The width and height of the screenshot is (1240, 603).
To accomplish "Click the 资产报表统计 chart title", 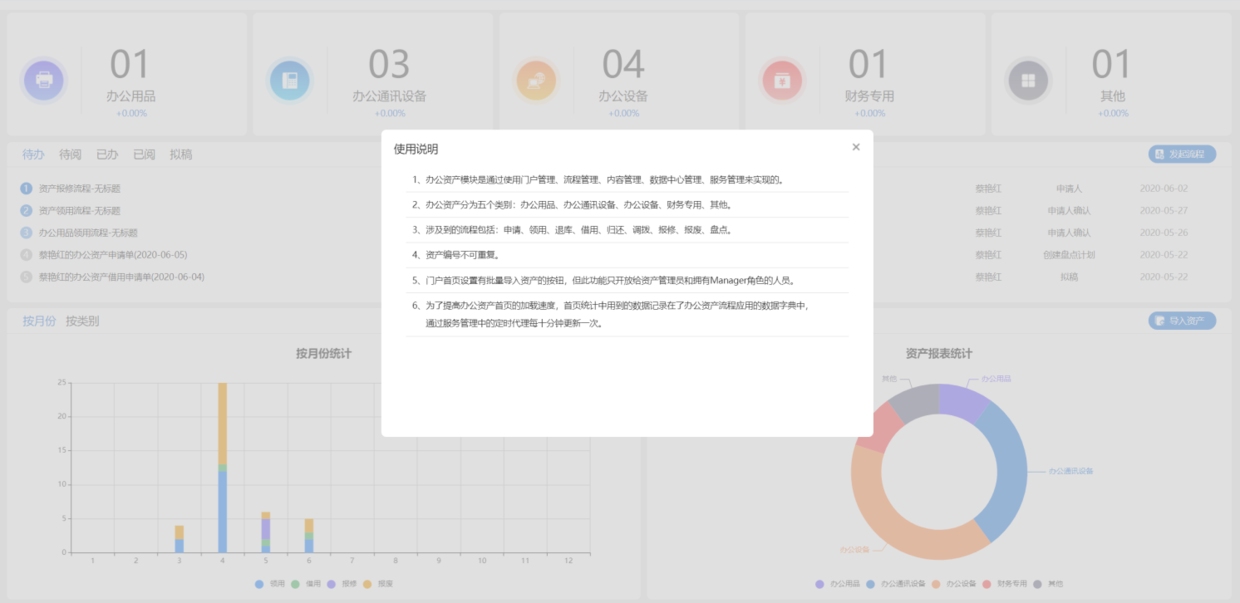I will 939,353.
